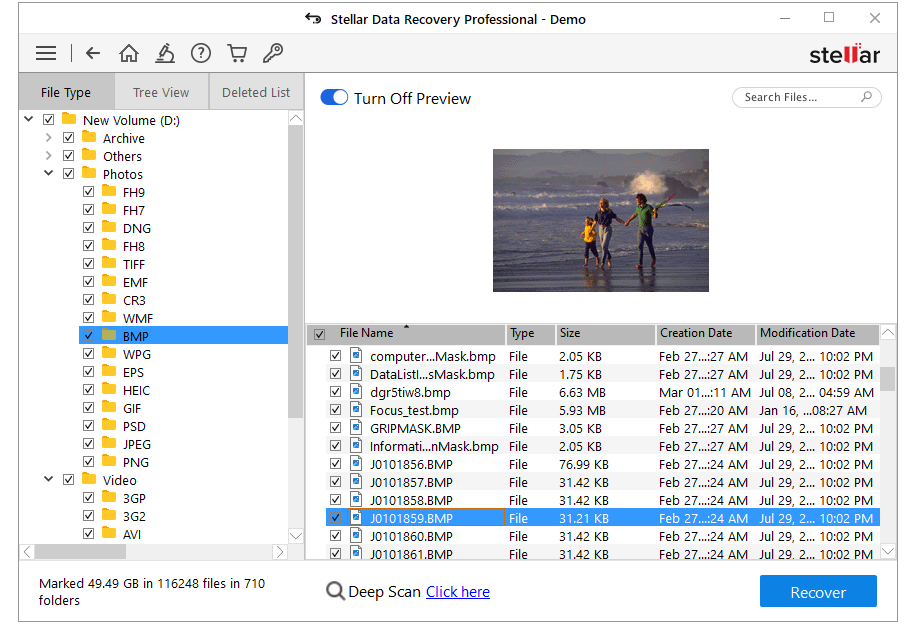911x629 pixels.
Task: Click the key activation icon
Action: point(272,53)
